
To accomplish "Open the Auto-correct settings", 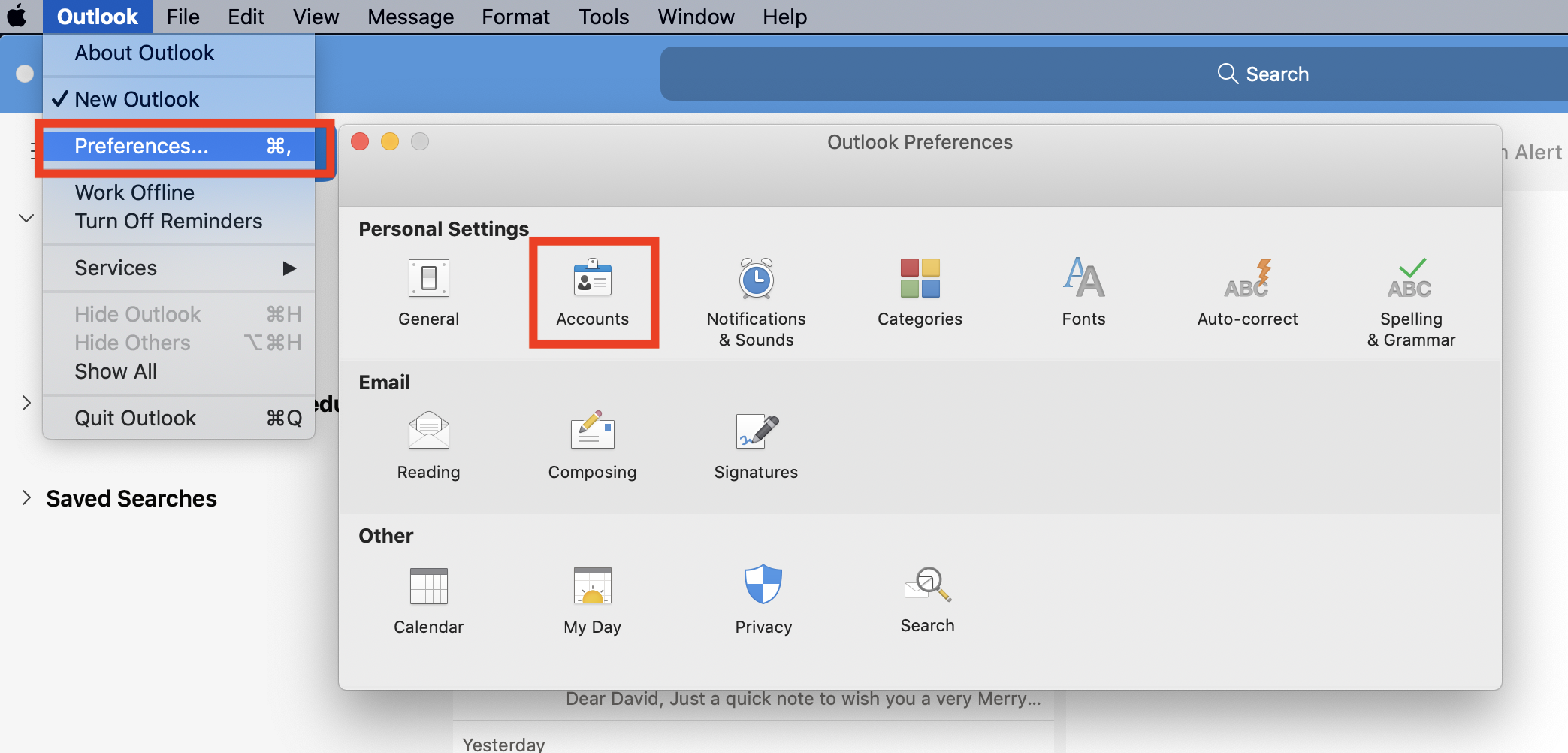I will [x=1247, y=293].
